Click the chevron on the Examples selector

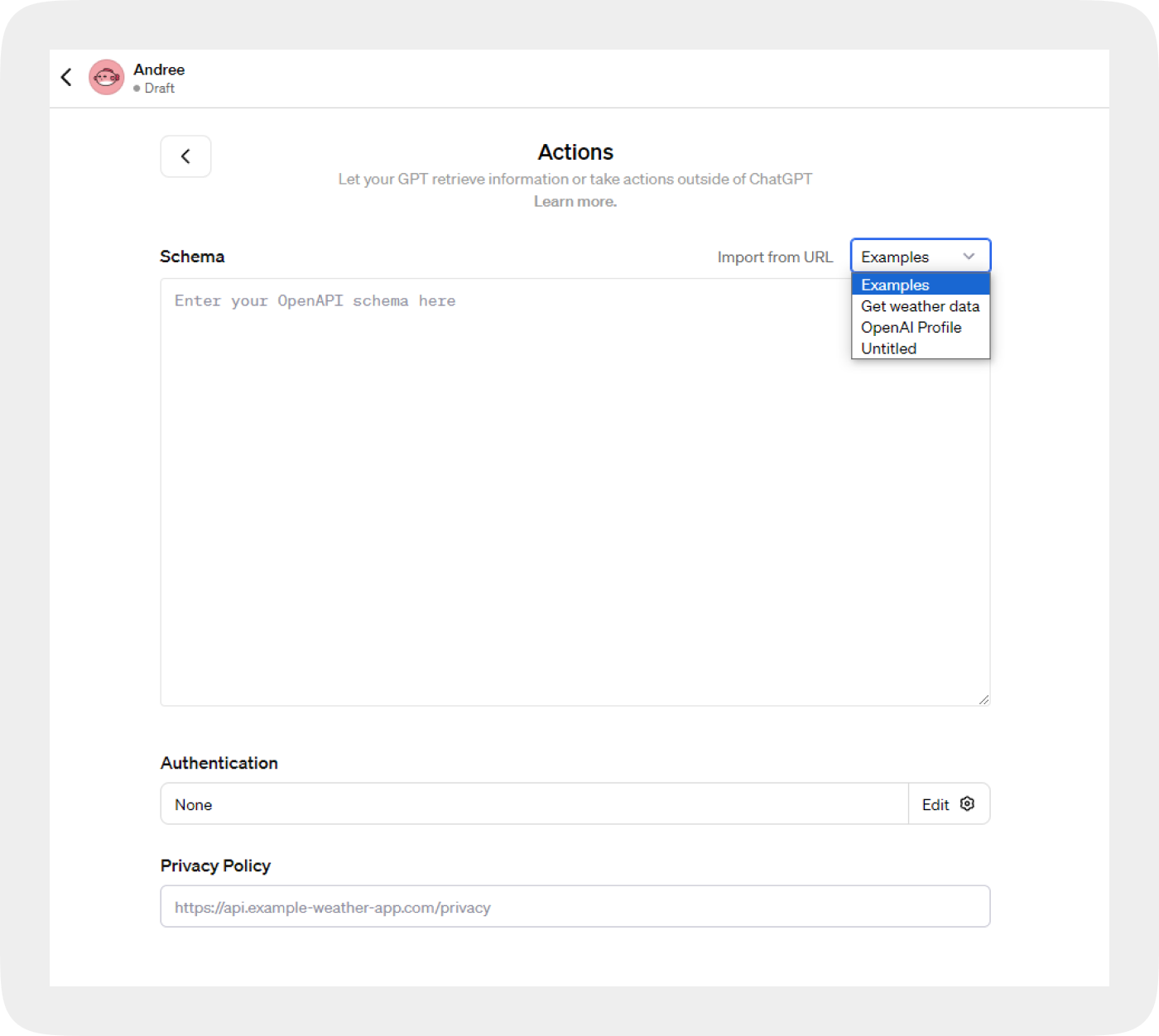pos(969,257)
